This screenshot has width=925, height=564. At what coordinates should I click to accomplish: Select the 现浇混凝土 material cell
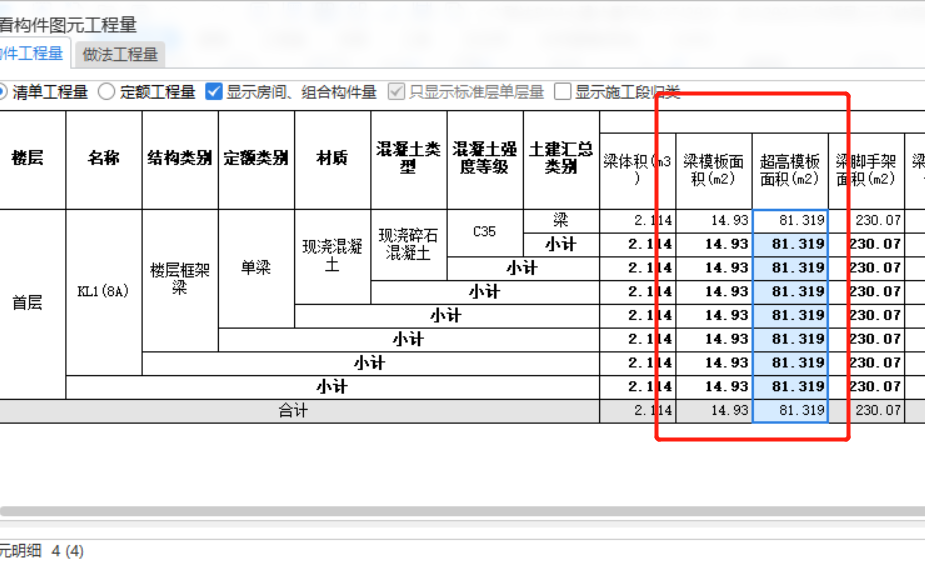click(x=332, y=256)
